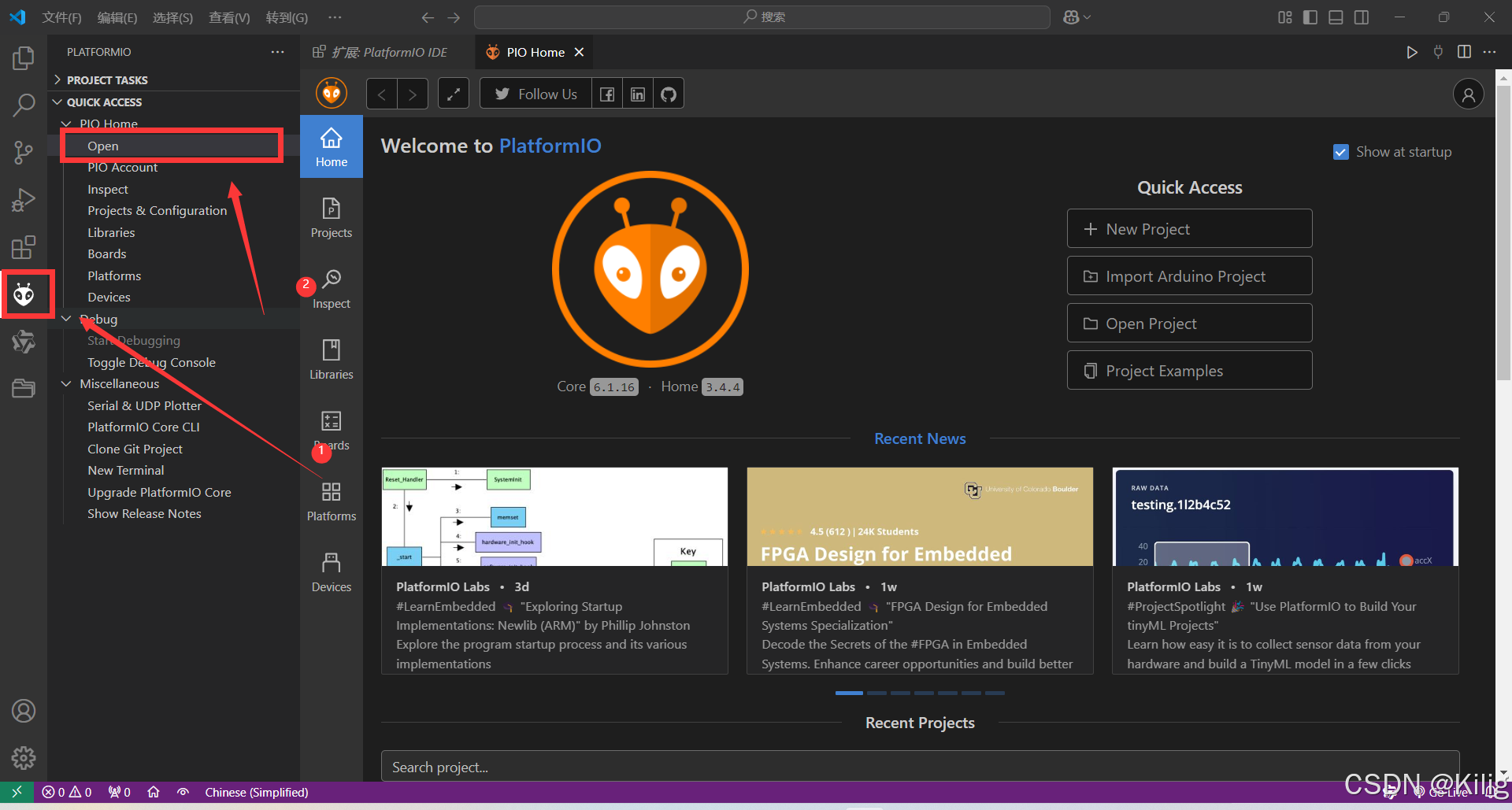
Task: Uncheck Show at startup checkbox
Action: [x=1340, y=152]
